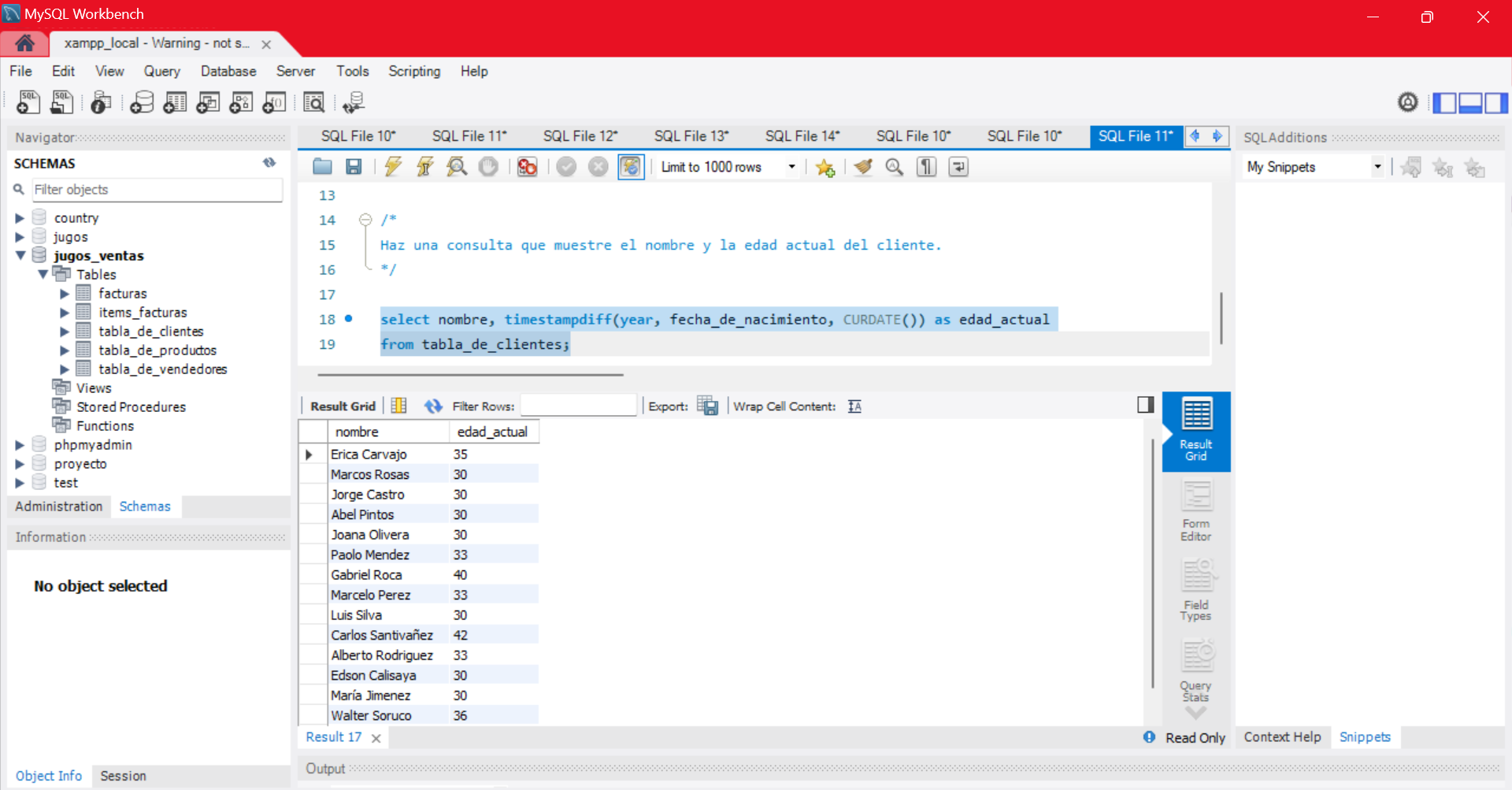Switch to the Administration tab

(59, 506)
